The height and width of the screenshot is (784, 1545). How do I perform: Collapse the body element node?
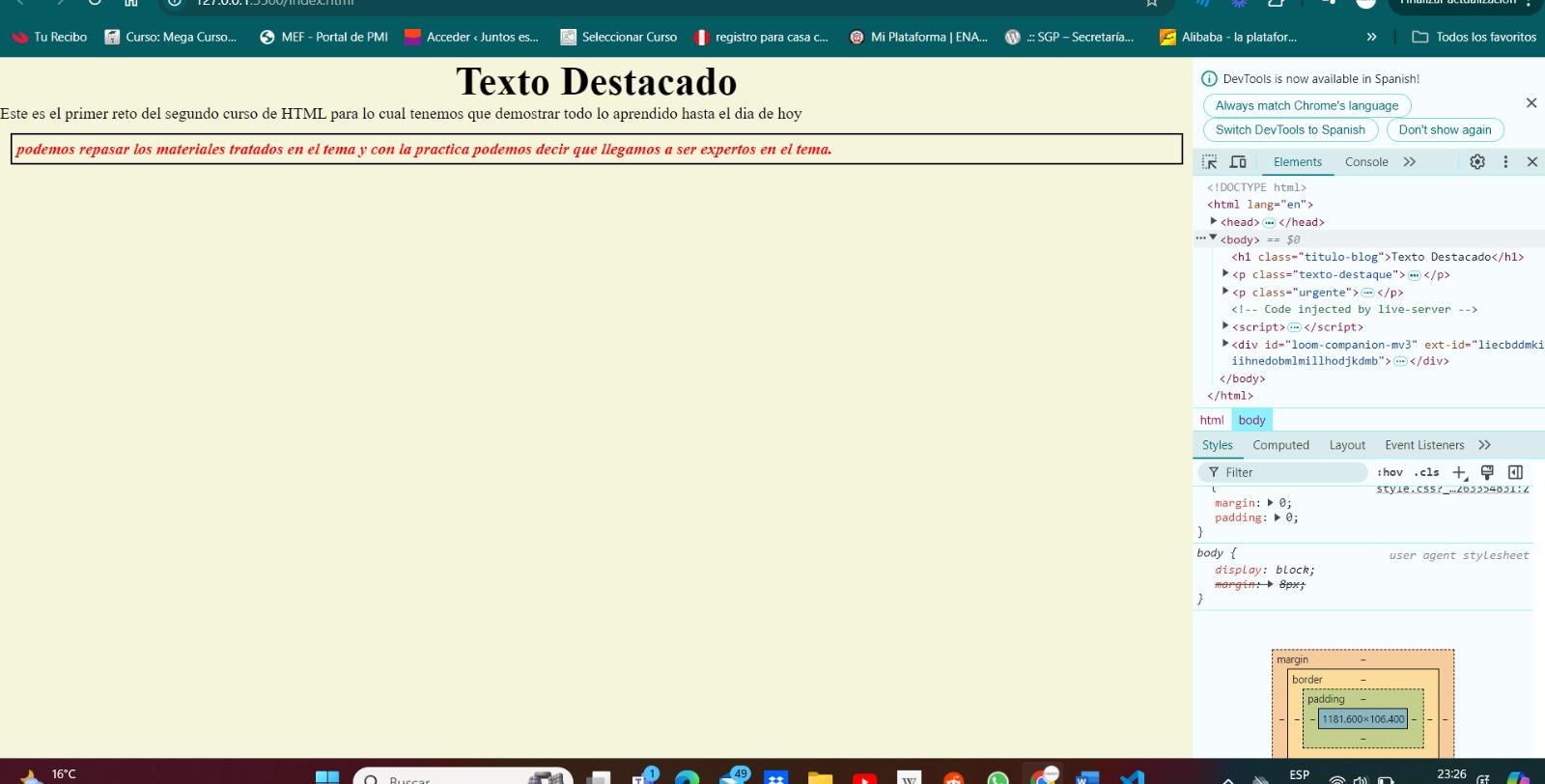pyautogui.click(x=1214, y=238)
